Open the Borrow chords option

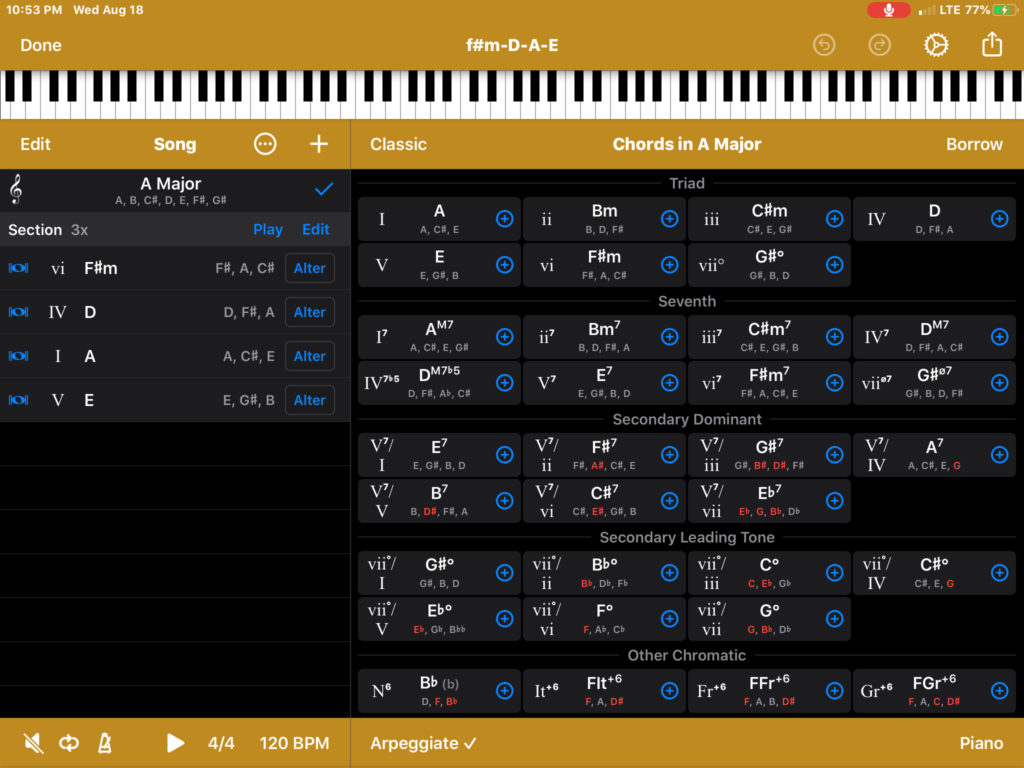973,144
